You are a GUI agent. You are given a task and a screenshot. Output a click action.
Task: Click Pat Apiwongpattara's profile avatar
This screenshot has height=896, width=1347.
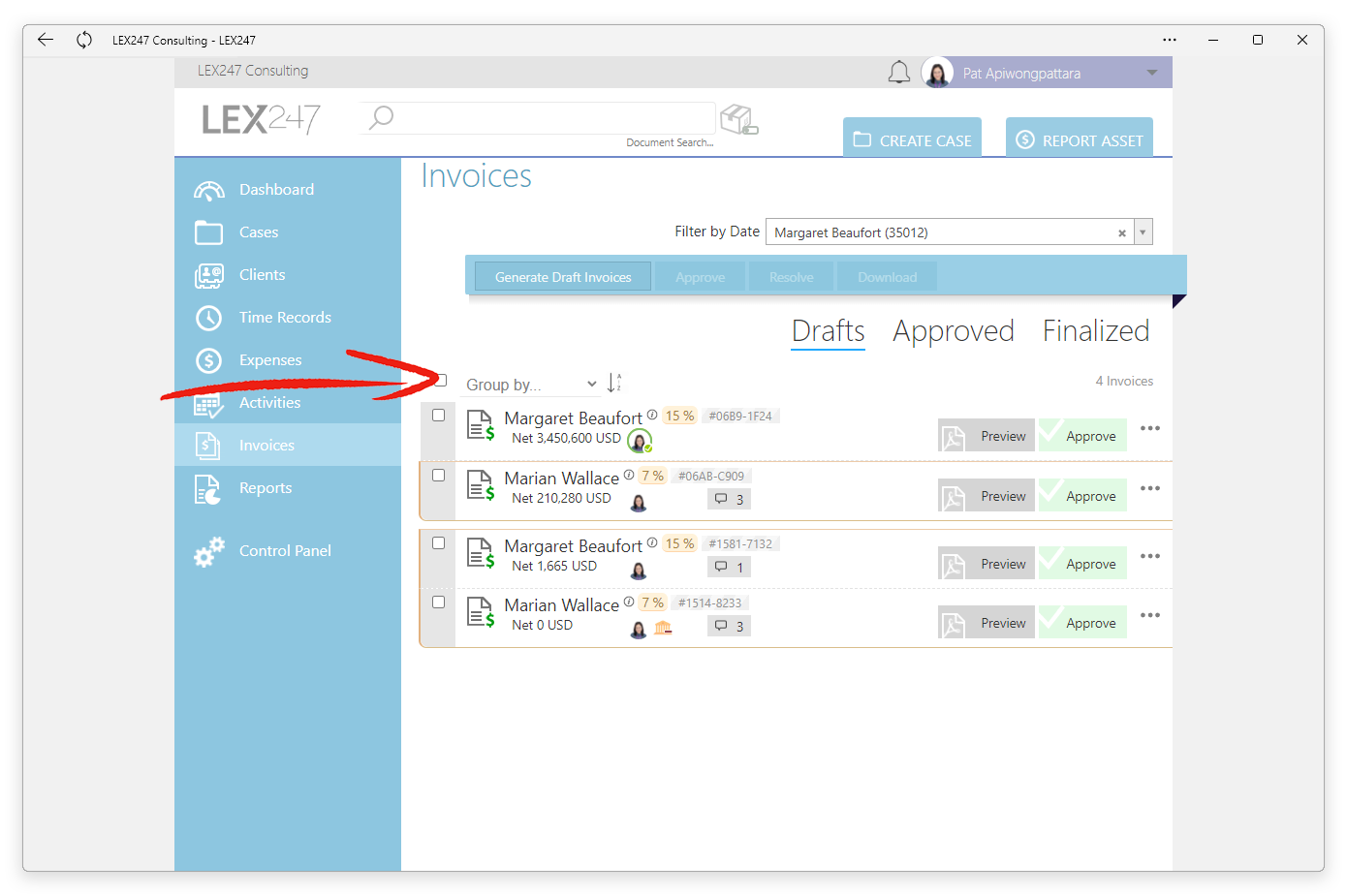[937, 73]
